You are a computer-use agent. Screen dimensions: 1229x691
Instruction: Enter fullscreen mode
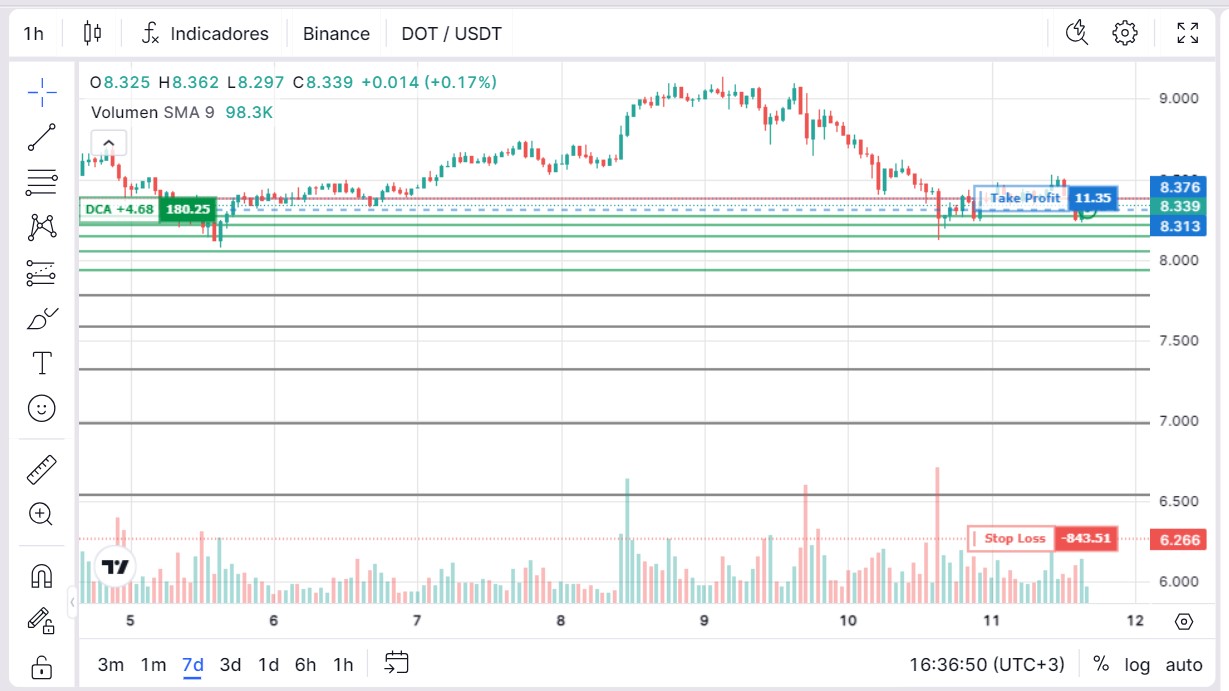(1188, 33)
